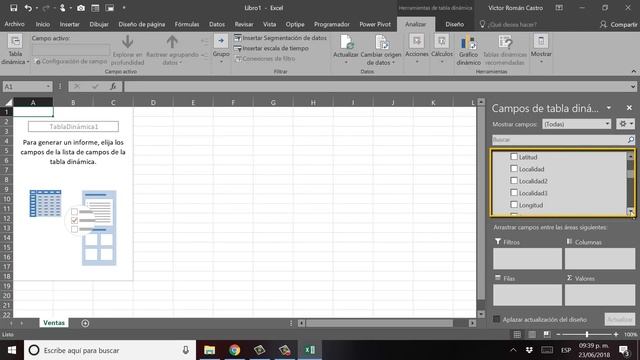Click the Windows Start button
The width and height of the screenshot is (640, 360).
12,350
